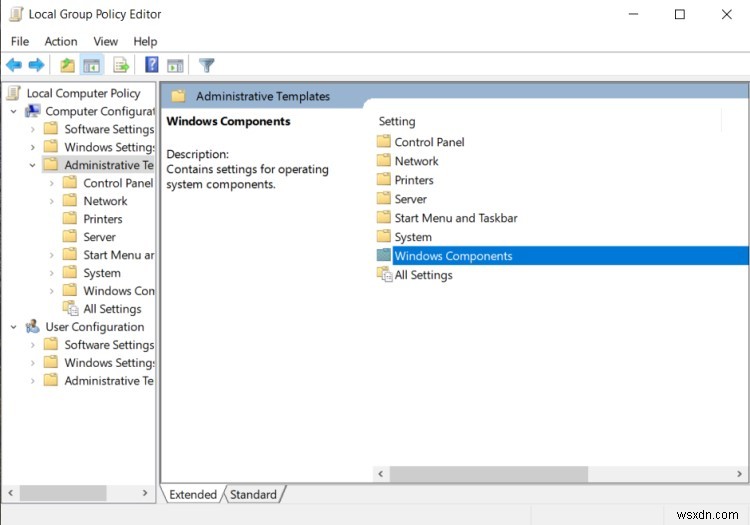Viewport: 750px width, 525px height.
Task: Collapse the selected Administrative Templates node
Action: tap(33, 165)
